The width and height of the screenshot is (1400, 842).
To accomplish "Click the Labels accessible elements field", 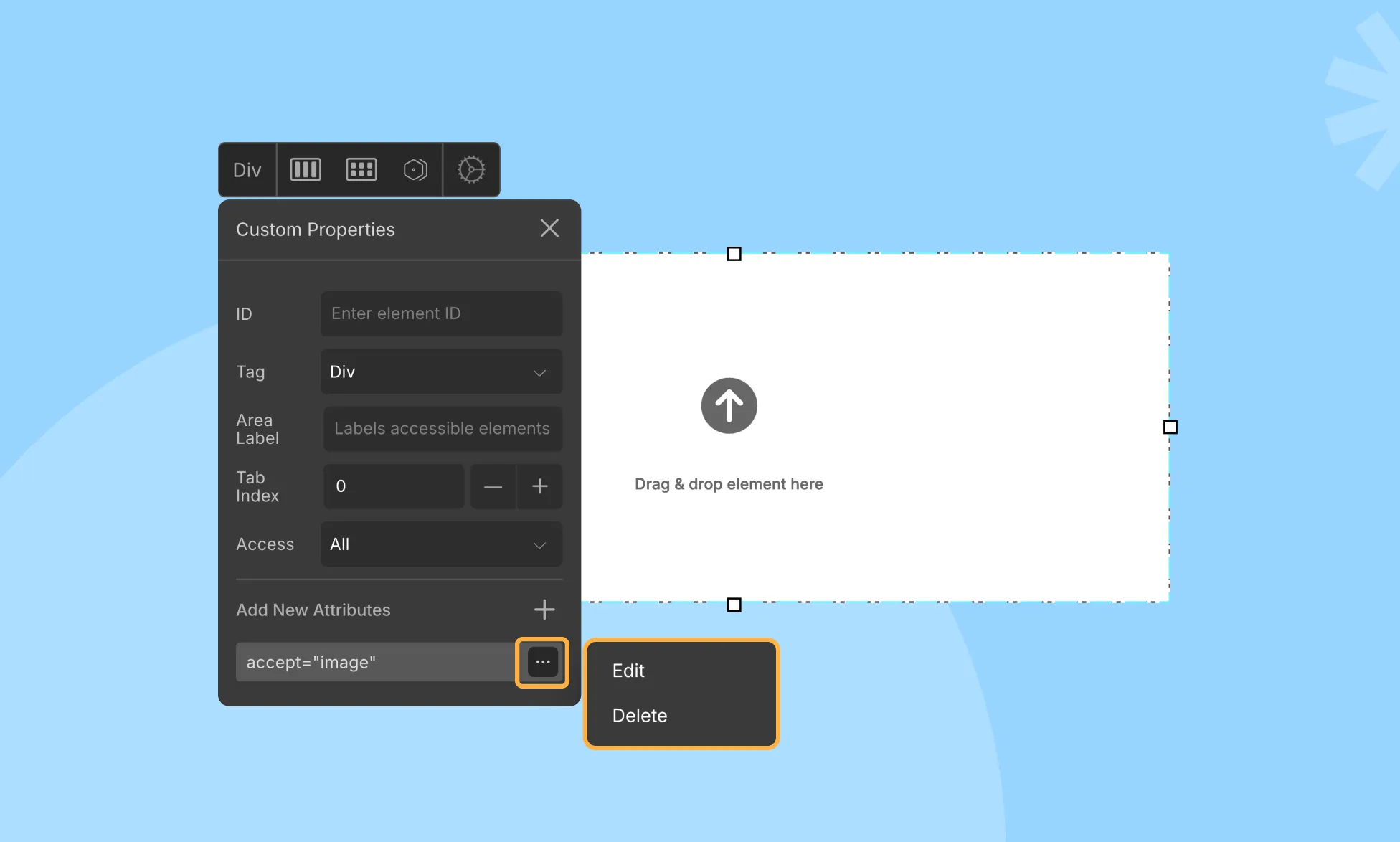I will 442,428.
